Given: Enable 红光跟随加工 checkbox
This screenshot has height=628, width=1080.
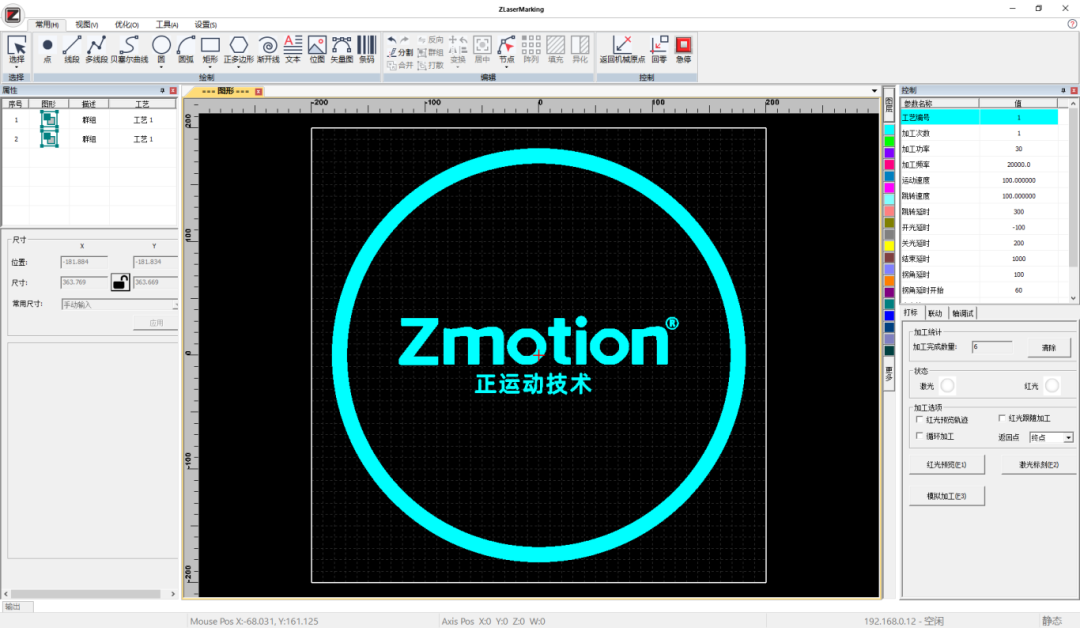Looking at the screenshot, I should pyautogui.click(x=1002, y=418).
